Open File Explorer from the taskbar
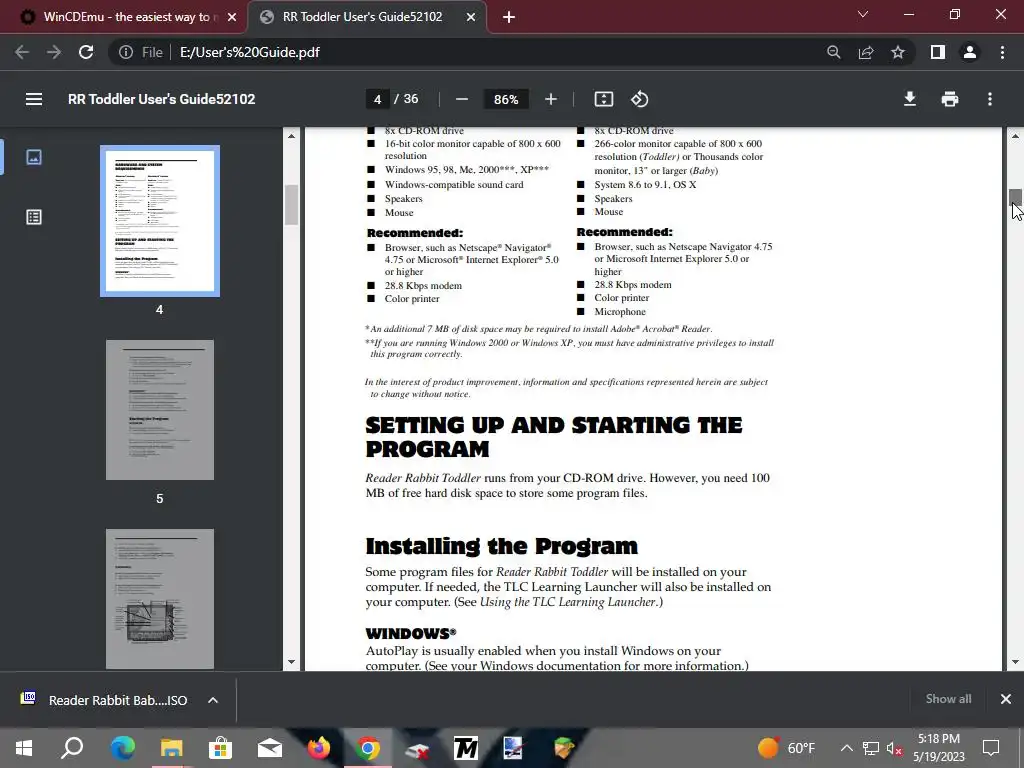This screenshot has height=768, width=1024. point(171,748)
